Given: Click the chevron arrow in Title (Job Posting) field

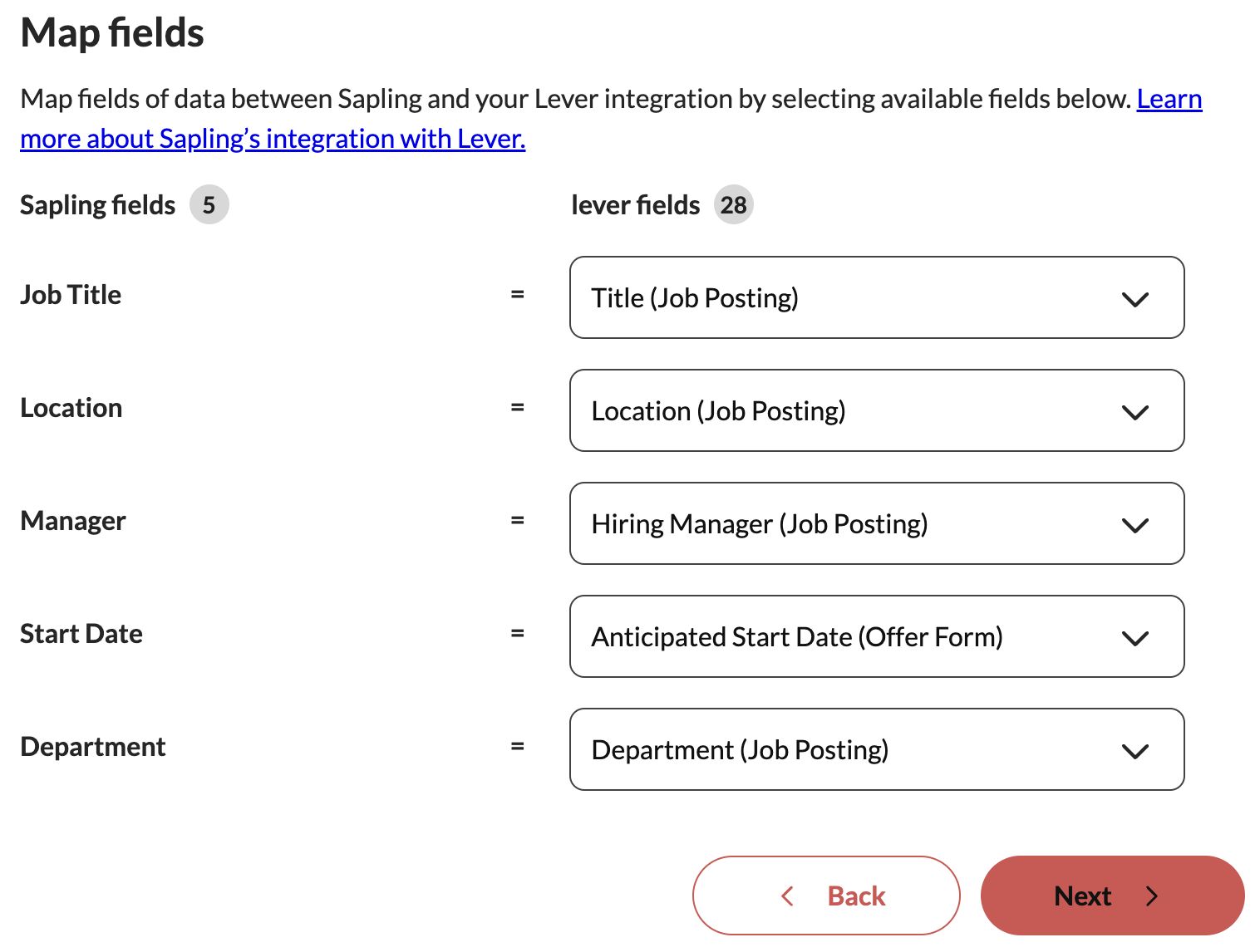Looking at the screenshot, I should pyautogui.click(x=1134, y=299).
